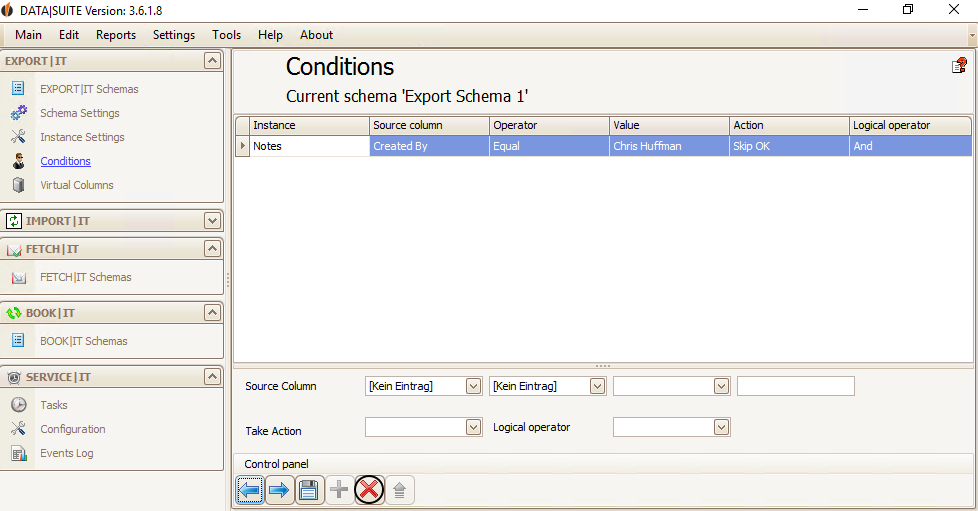Image resolution: width=978 pixels, height=511 pixels.
Task: Click the DATA|SUITE application logo icon
Action: (7, 10)
